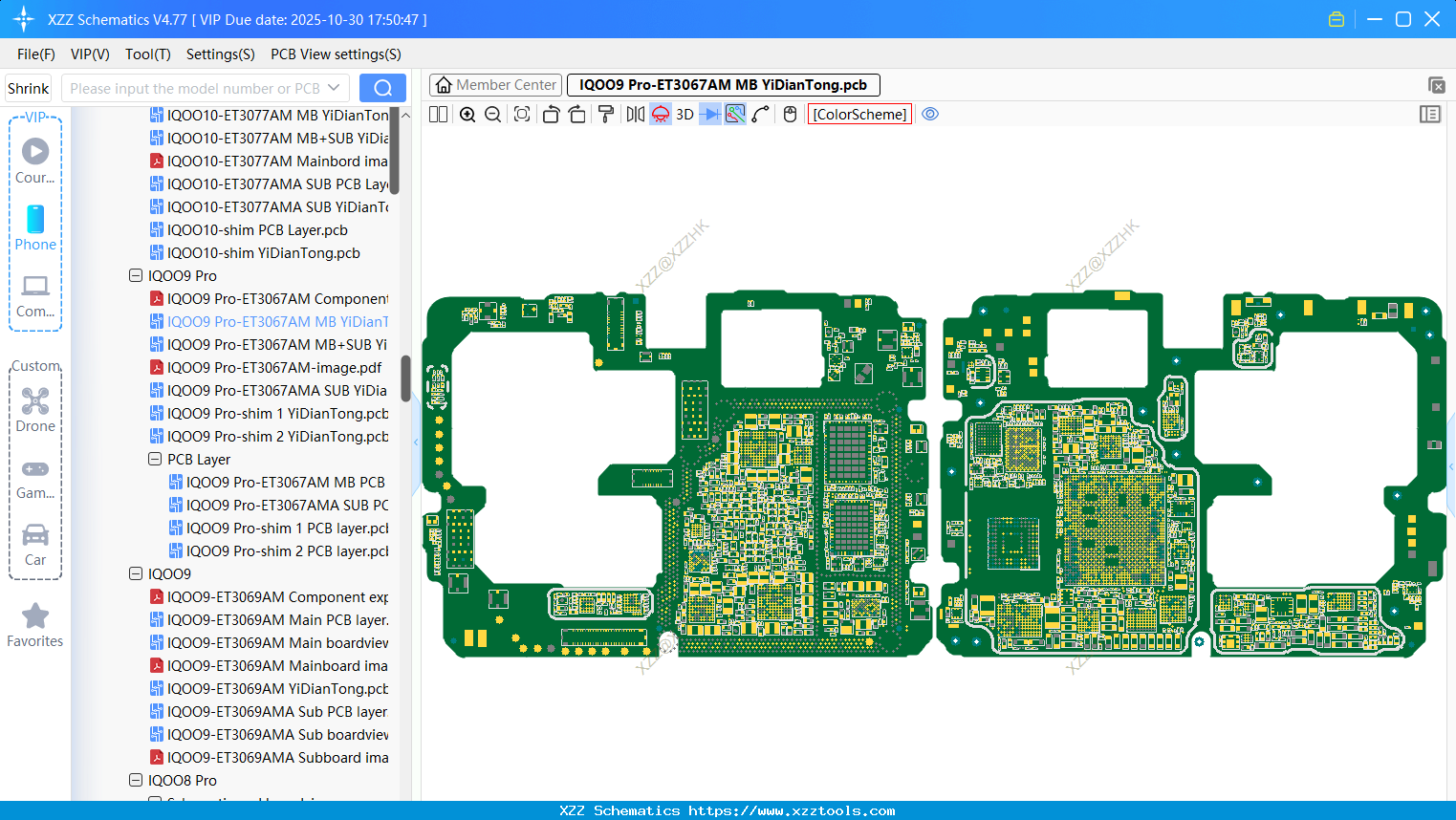The width and height of the screenshot is (1456, 820).
Task: Zoom in on the PCB view
Action: pyautogui.click(x=467, y=115)
